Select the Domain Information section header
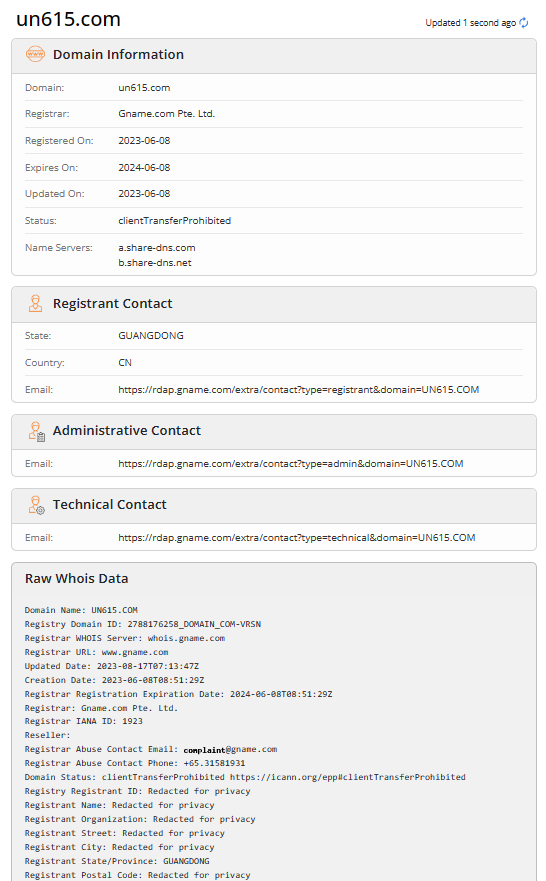This screenshot has width=546, height=881. point(274,56)
